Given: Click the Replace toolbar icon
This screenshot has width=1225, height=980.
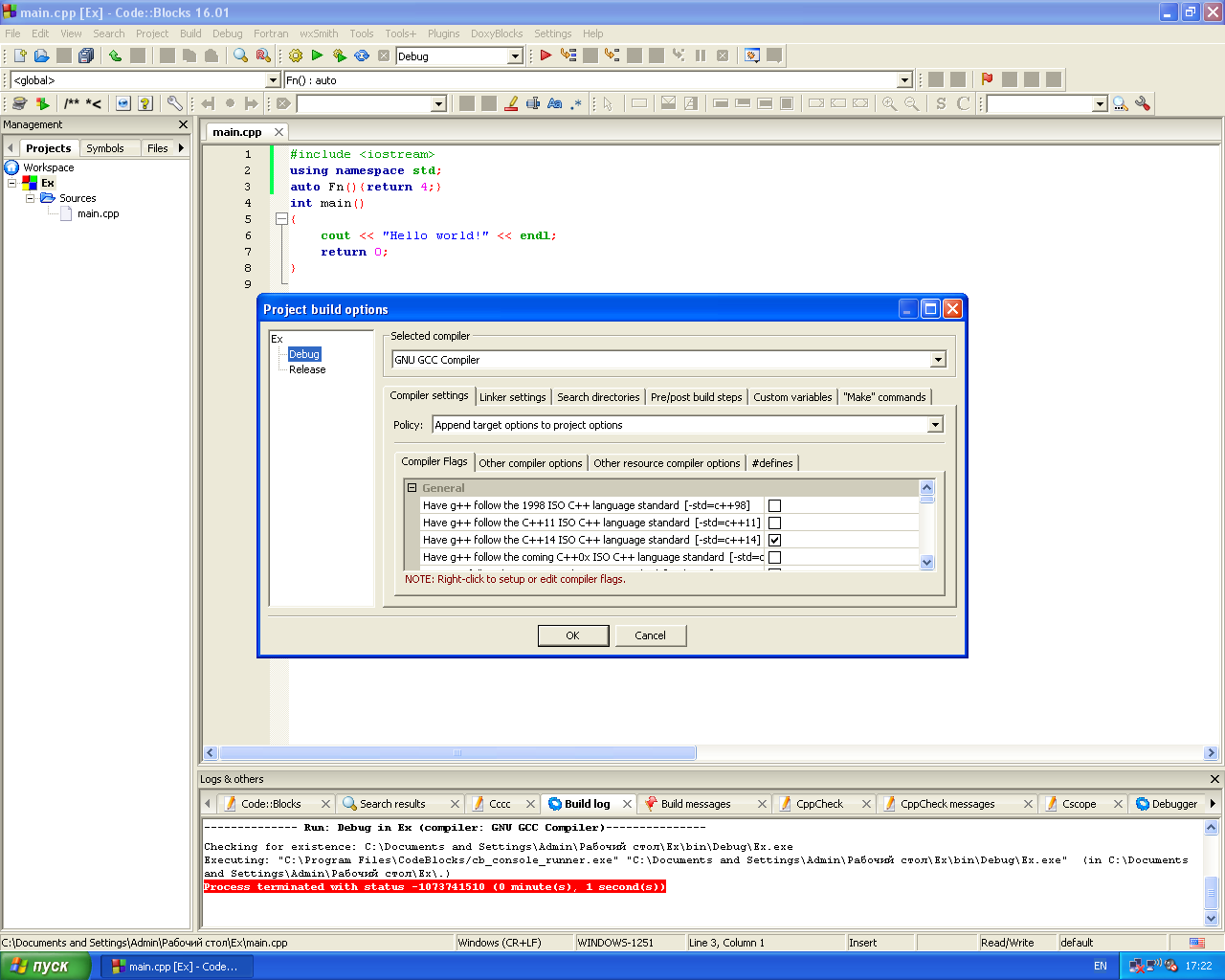Looking at the screenshot, I should (263, 56).
